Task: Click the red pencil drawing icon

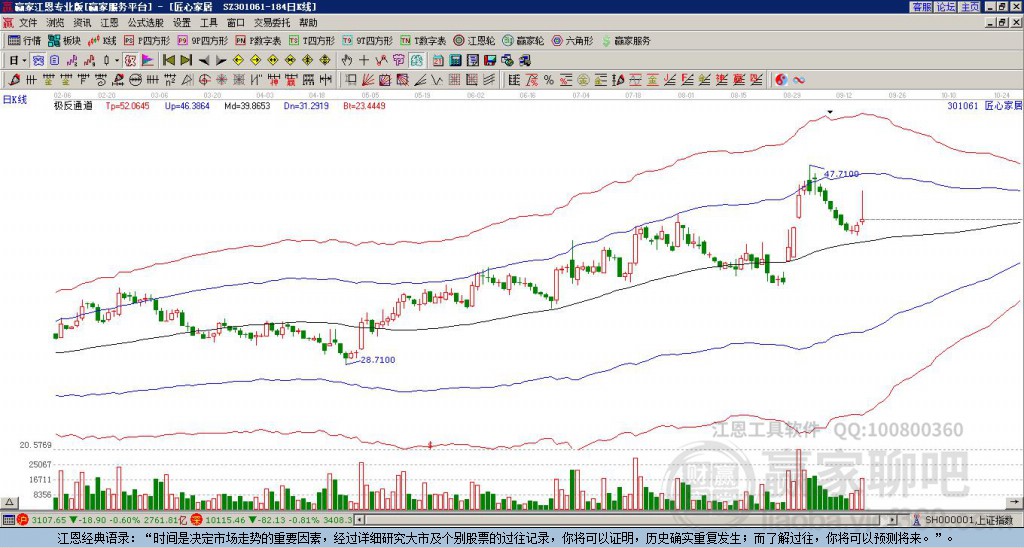Action: click(x=13, y=80)
